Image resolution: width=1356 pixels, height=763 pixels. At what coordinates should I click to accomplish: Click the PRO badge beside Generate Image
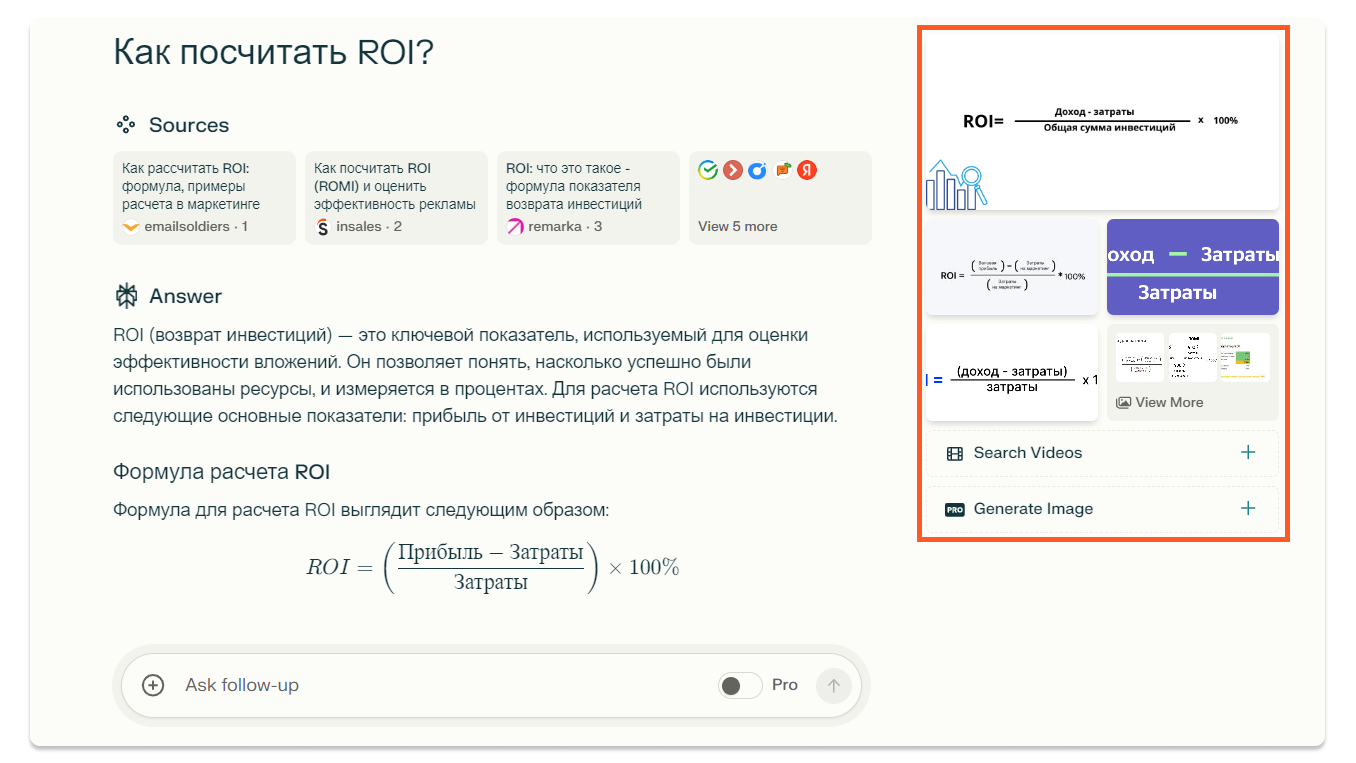(954, 509)
